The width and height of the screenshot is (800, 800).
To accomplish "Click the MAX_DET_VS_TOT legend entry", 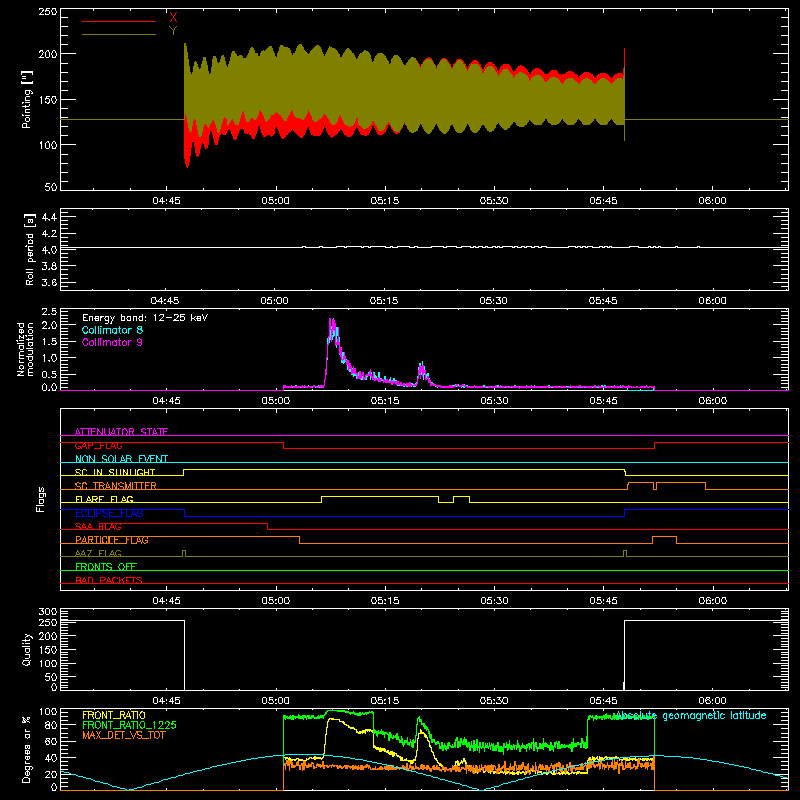I will 123,735.
